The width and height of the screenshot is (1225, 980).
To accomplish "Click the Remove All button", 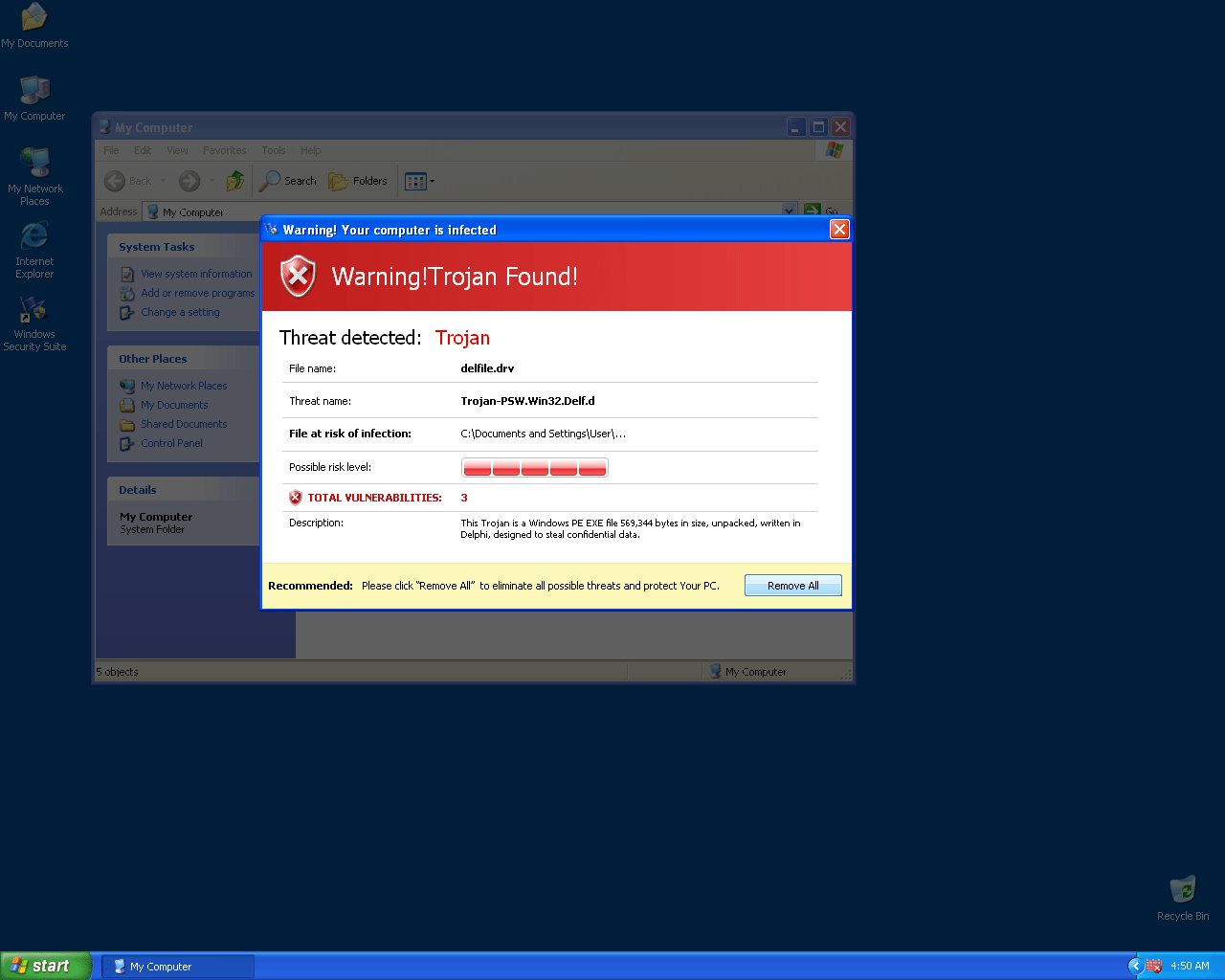I will 792,586.
